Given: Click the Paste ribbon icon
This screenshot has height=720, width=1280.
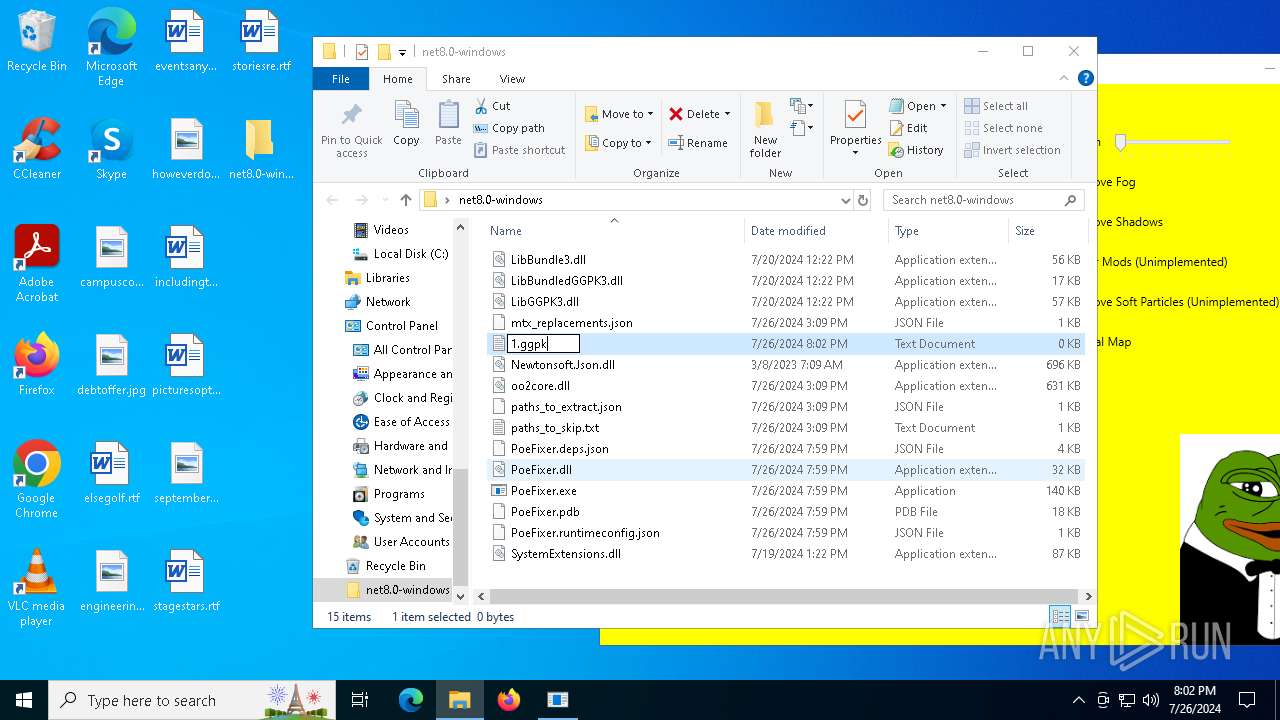Looking at the screenshot, I should coord(448,124).
